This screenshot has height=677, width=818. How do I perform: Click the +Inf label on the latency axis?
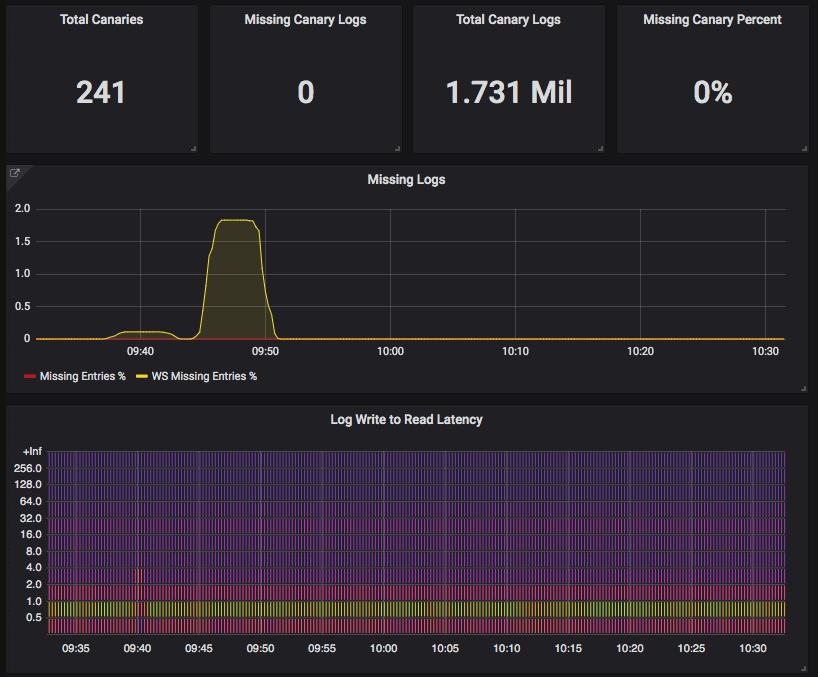31,451
